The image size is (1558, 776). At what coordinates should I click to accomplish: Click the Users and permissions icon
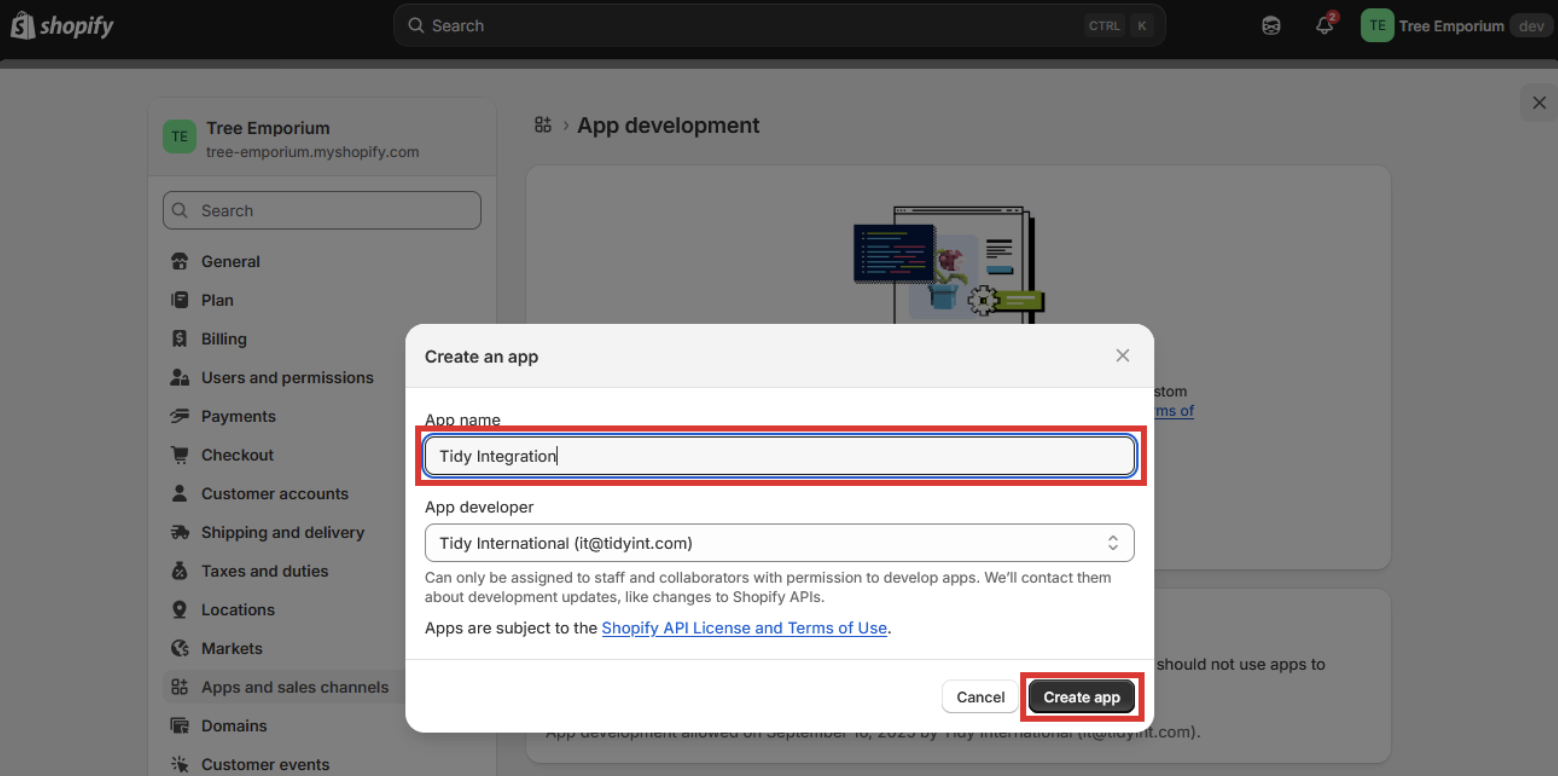tap(180, 378)
